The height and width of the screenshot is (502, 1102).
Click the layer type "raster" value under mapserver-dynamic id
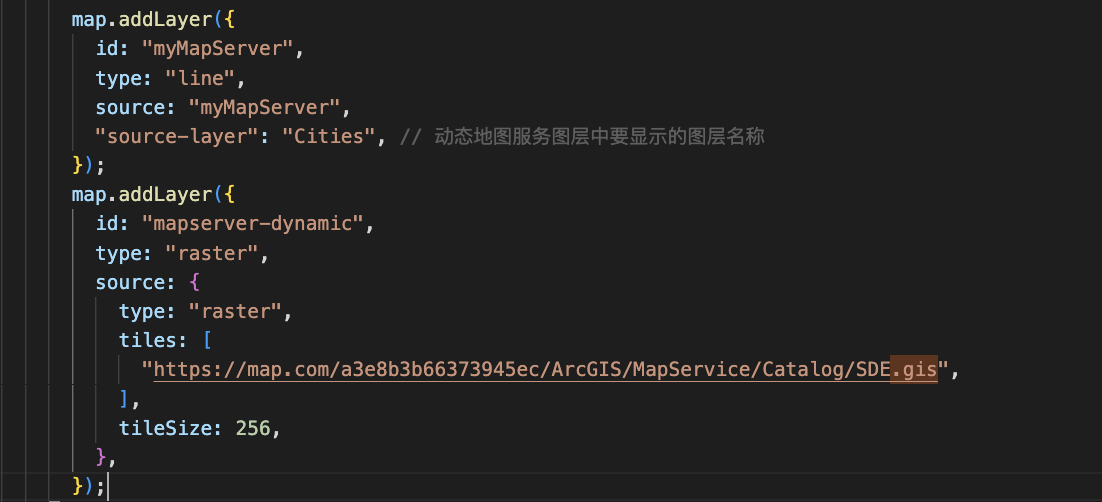pos(212,253)
